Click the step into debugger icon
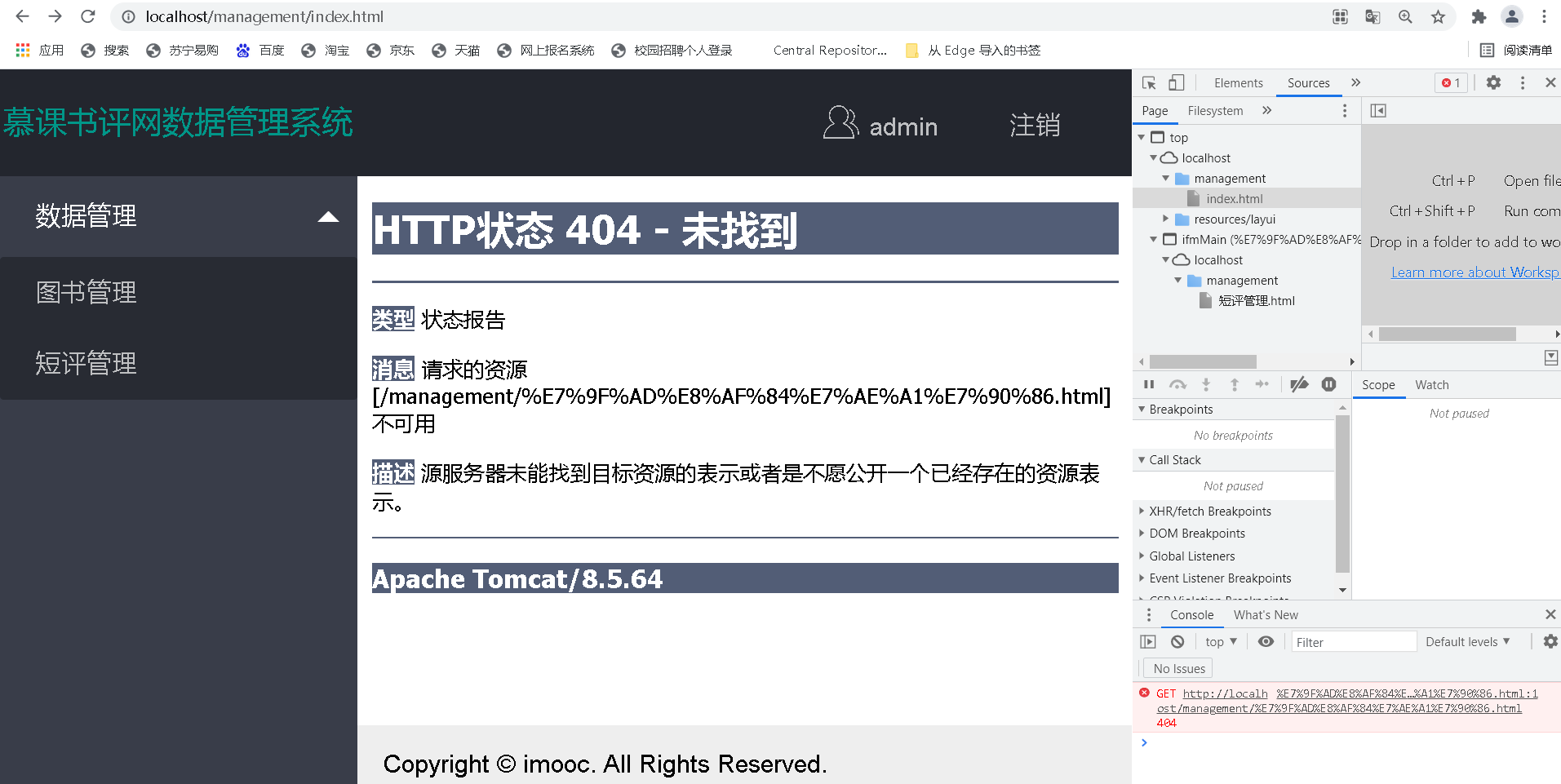This screenshot has width=1561, height=784. tap(1206, 384)
